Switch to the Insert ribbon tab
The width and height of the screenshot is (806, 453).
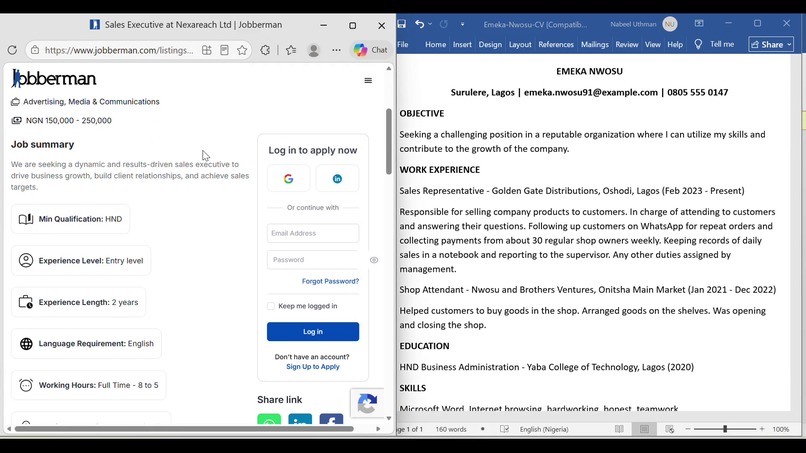click(462, 45)
